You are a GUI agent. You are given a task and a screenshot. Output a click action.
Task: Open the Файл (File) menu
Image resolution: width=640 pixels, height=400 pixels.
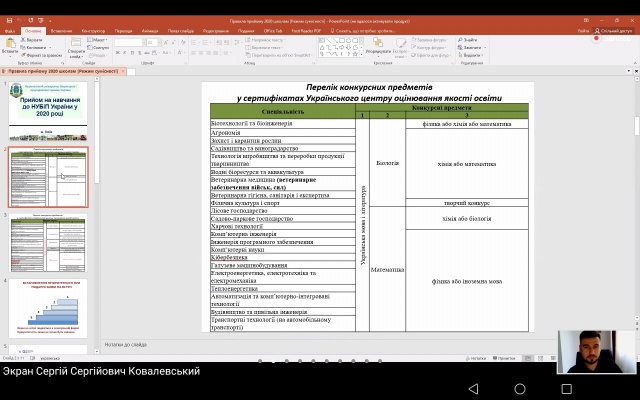pyautogui.click(x=9, y=31)
